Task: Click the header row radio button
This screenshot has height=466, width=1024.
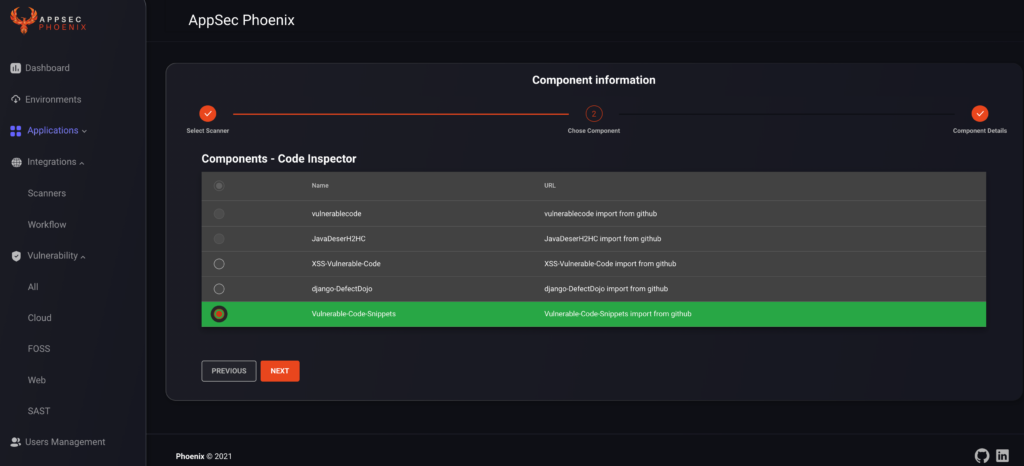Action: pos(219,186)
